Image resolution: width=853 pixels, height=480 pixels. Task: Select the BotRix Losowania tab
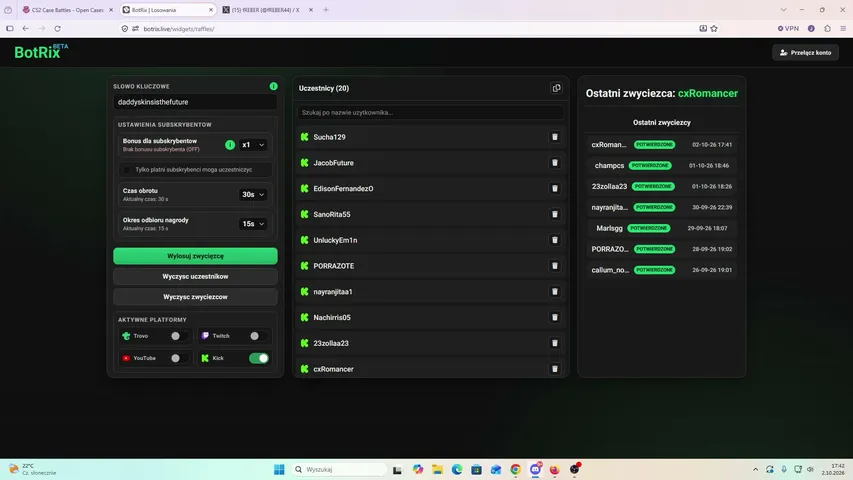168,10
